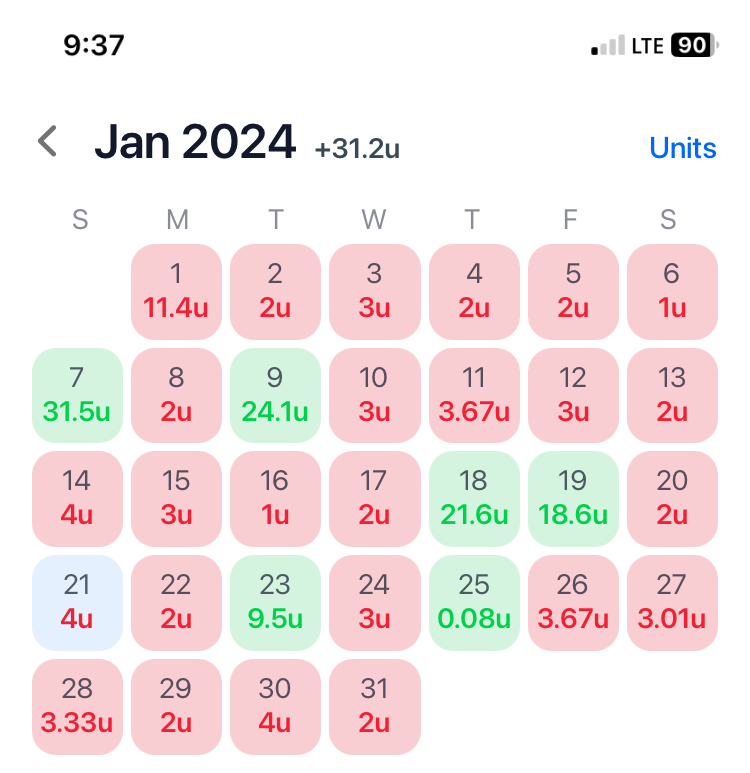Open the Jan 2024 month title

[195, 142]
